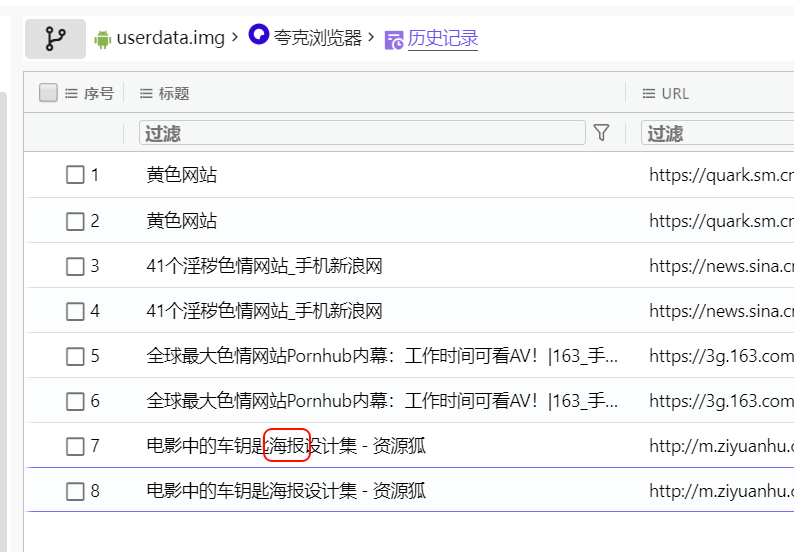Check the checkbox for row 7
The image size is (794, 552).
pos(75,446)
